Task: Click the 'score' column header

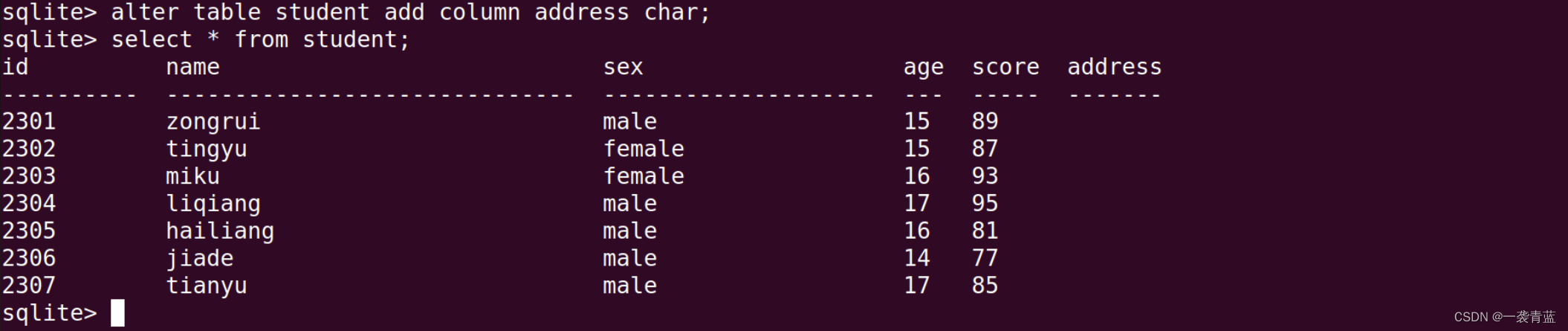Action: (x=1005, y=67)
